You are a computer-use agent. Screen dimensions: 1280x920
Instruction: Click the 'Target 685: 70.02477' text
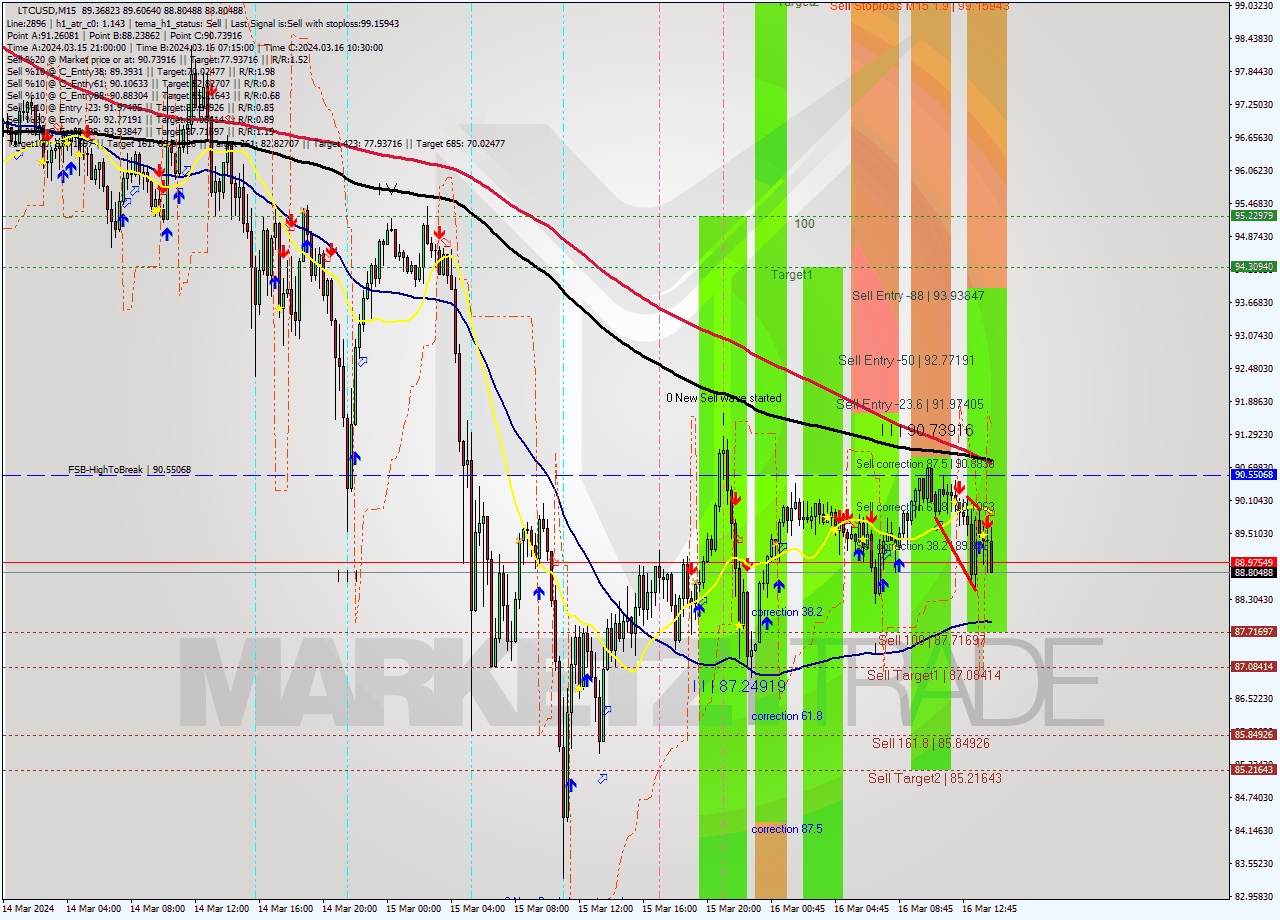(x=461, y=144)
